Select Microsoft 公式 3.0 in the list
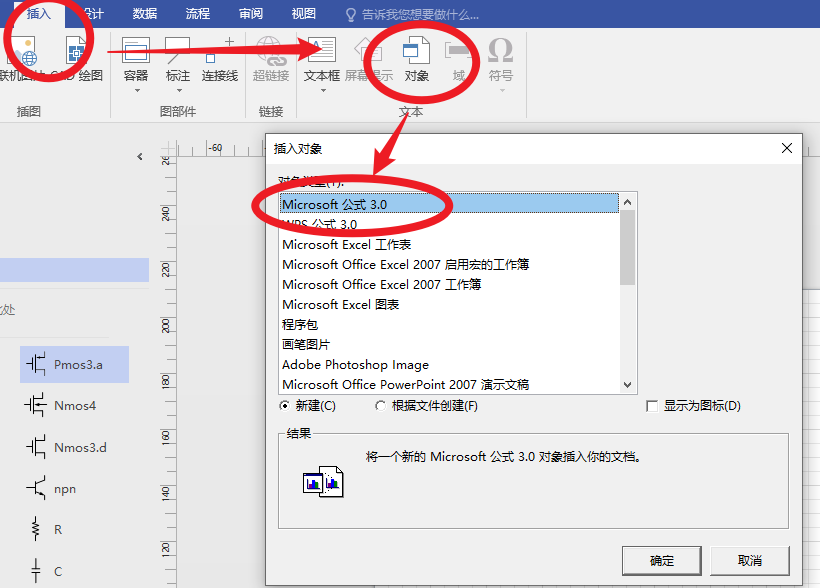This screenshot has height=588, width=820. pyautogui.click(x=449, y=204)
